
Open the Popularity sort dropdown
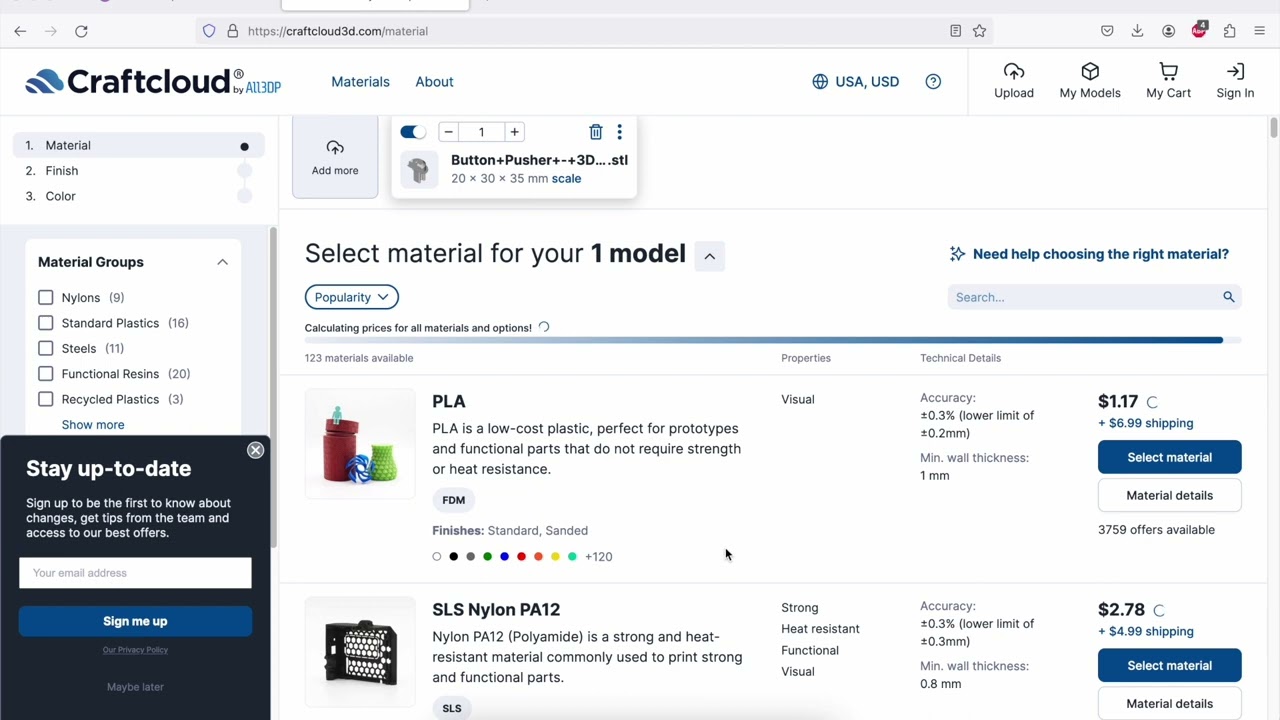tap(352, 297)
